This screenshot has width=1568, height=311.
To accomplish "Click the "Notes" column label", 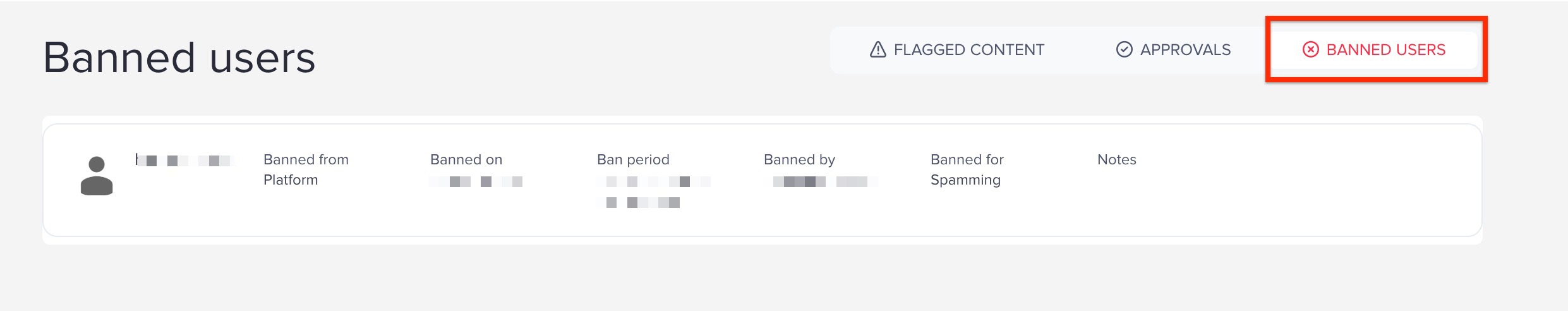I will (x=1116, y=159).
